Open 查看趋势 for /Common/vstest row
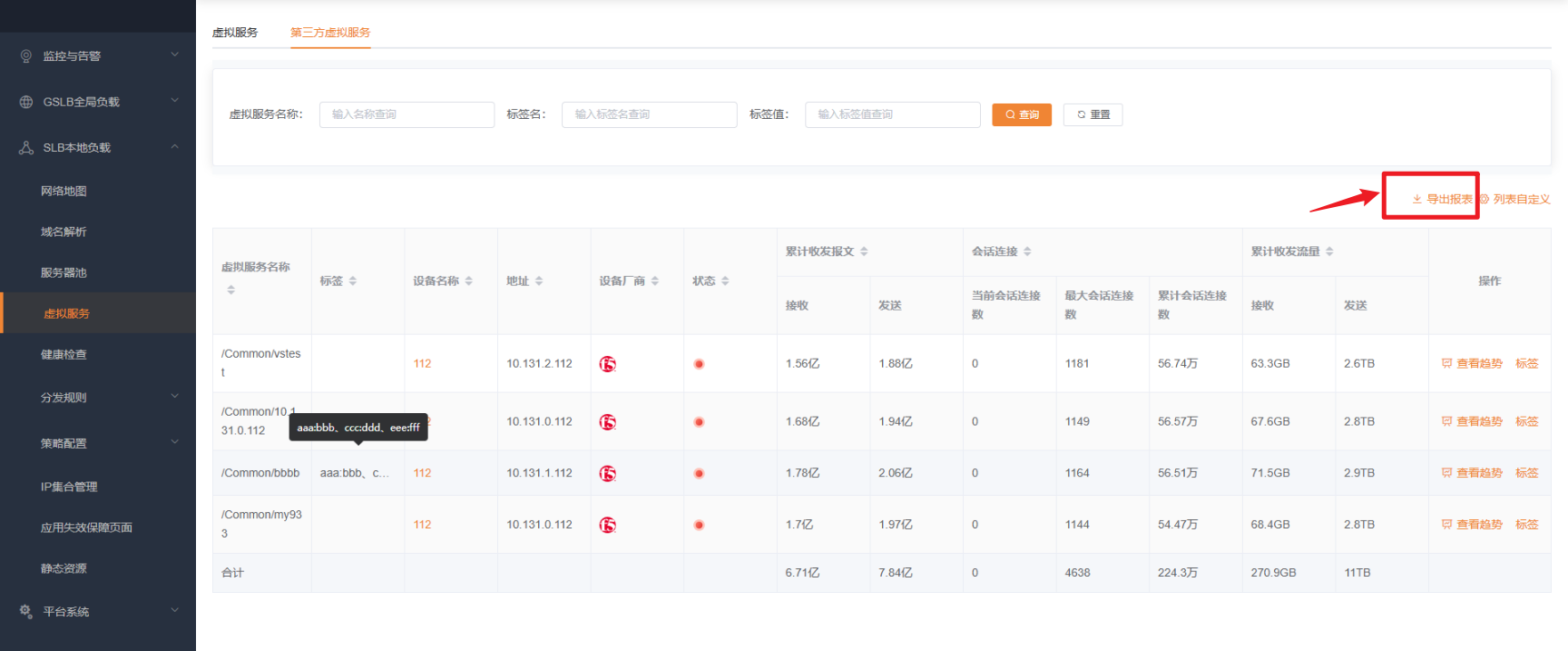The image size is (1568, 651). pos(1472,364)
